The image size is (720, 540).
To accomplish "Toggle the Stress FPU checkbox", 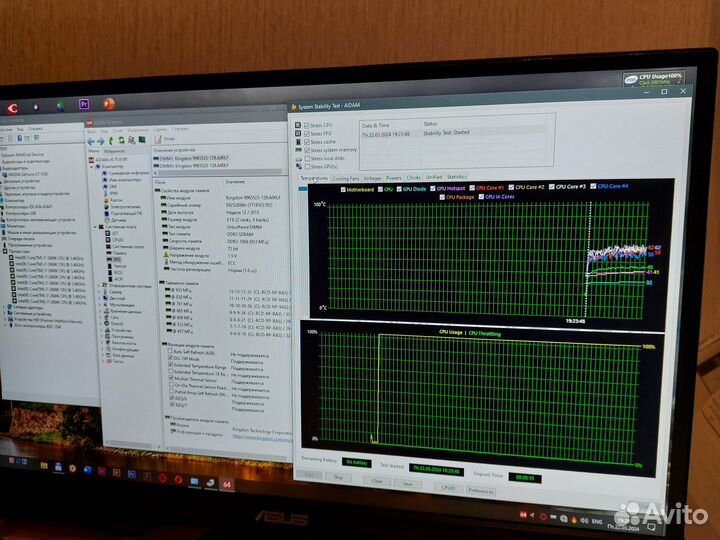I will 307,134.
